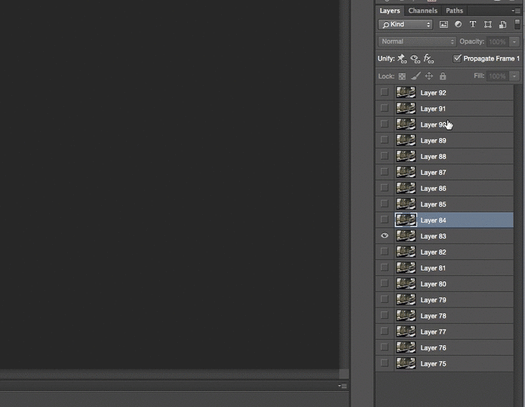Click the Unify layer style icon
The height and width of the screenshot is (407, 525).
pos(429,59)
